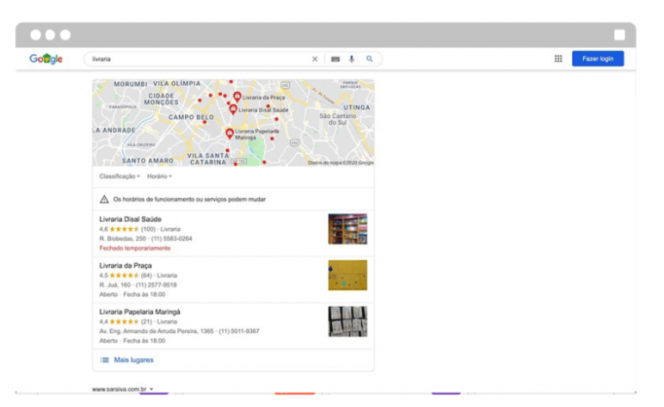Click the Livraria da Praça map pin

(x=237, y=97)
